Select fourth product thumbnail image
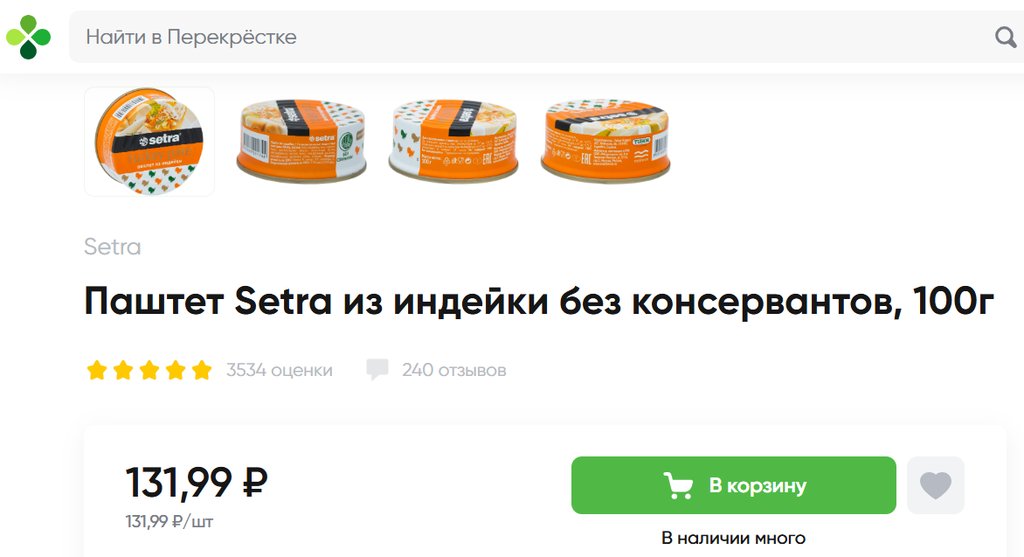 [x=605, y=140]
